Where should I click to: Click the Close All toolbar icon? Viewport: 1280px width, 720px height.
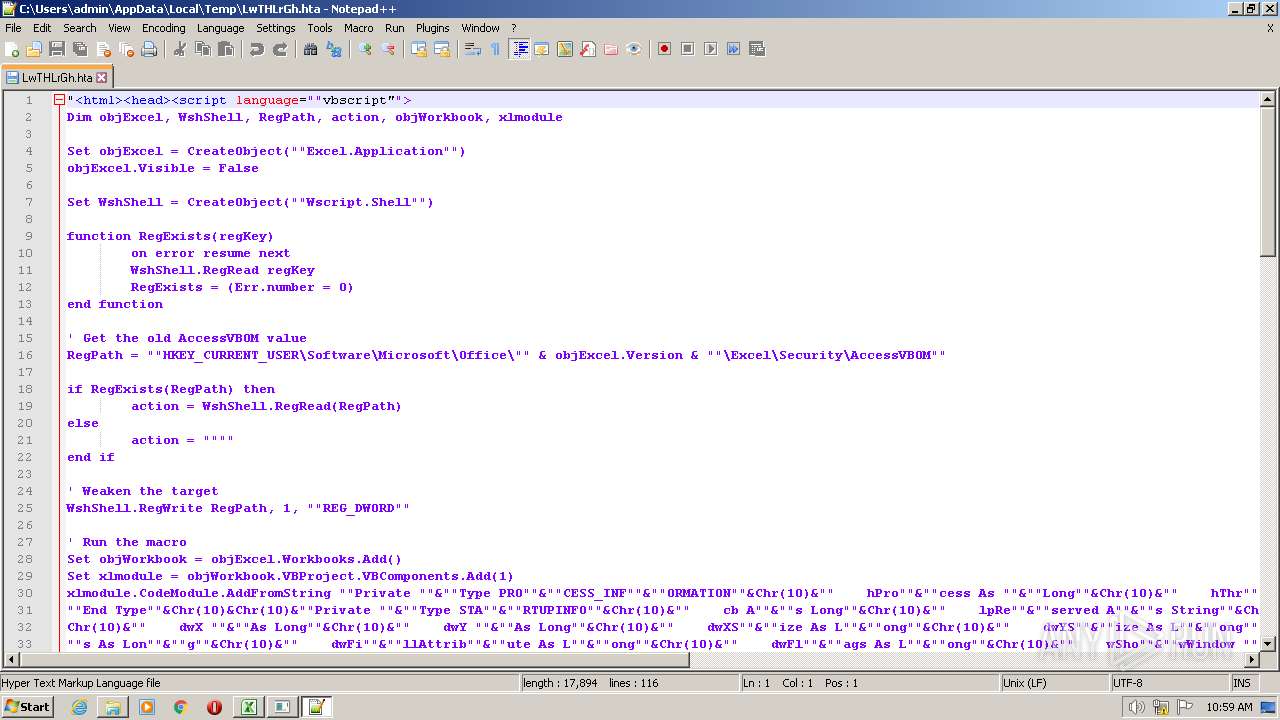coord(126,49)
